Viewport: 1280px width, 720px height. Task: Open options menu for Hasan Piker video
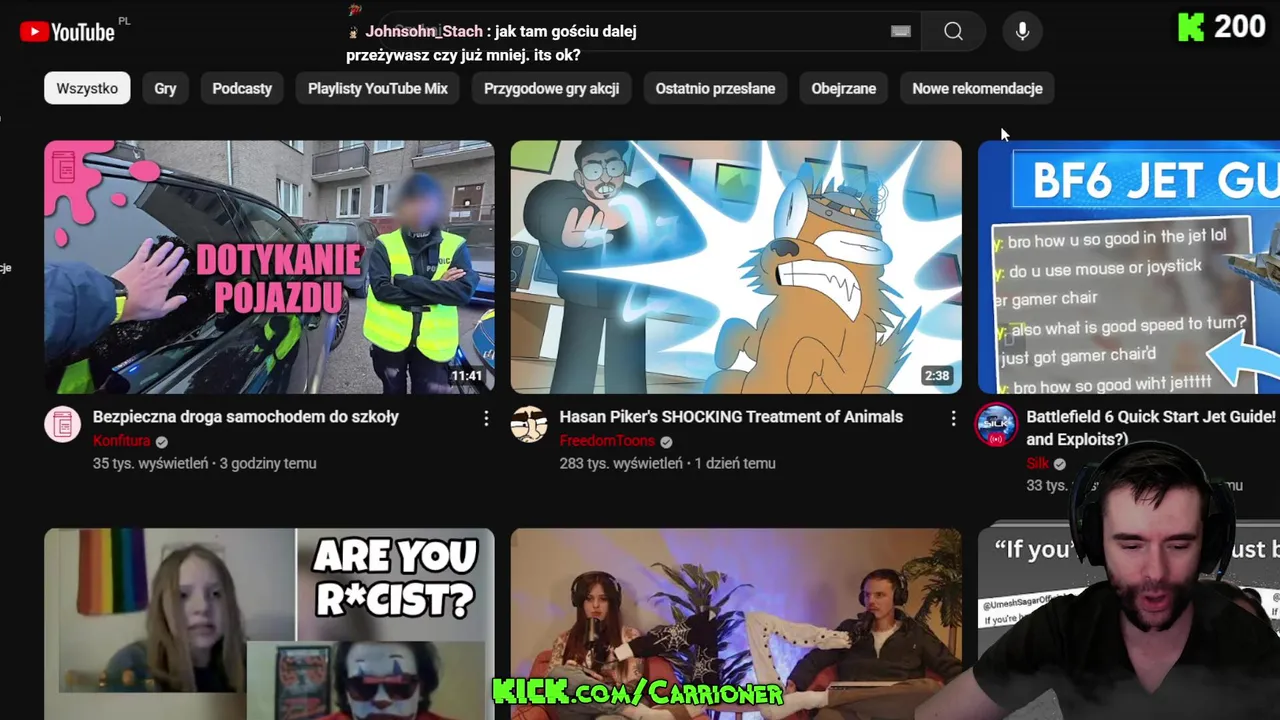point(953,418)
